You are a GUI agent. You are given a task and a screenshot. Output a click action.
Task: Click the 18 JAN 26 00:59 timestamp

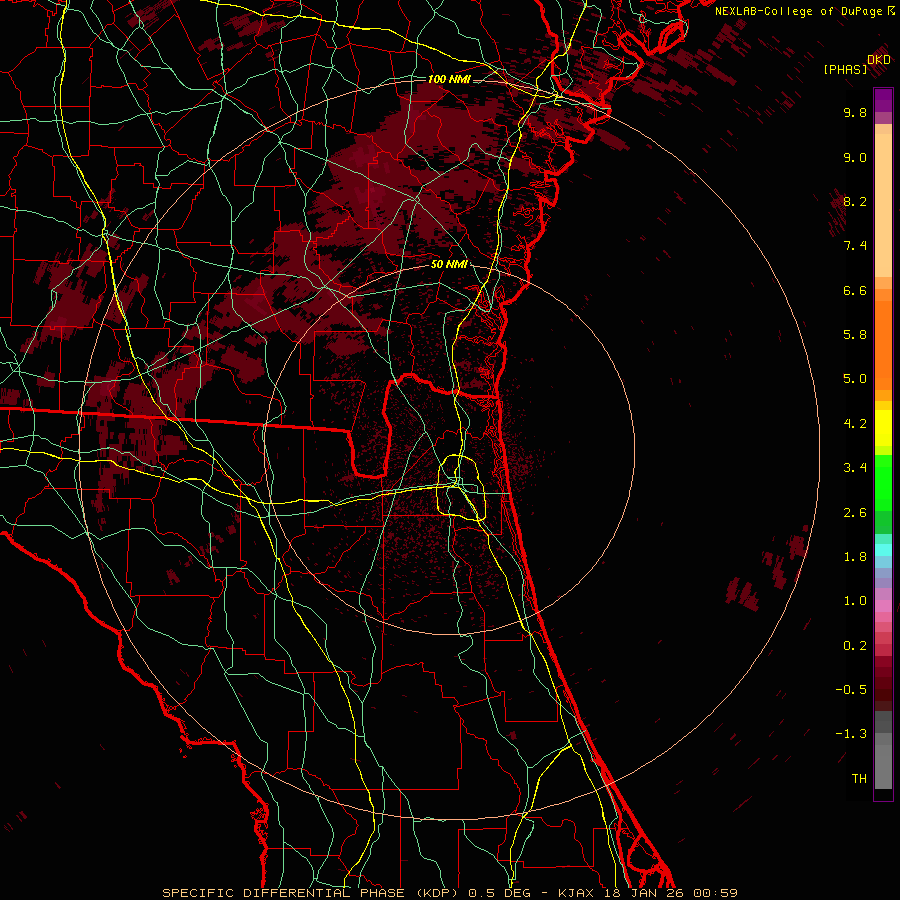point(670,893)
